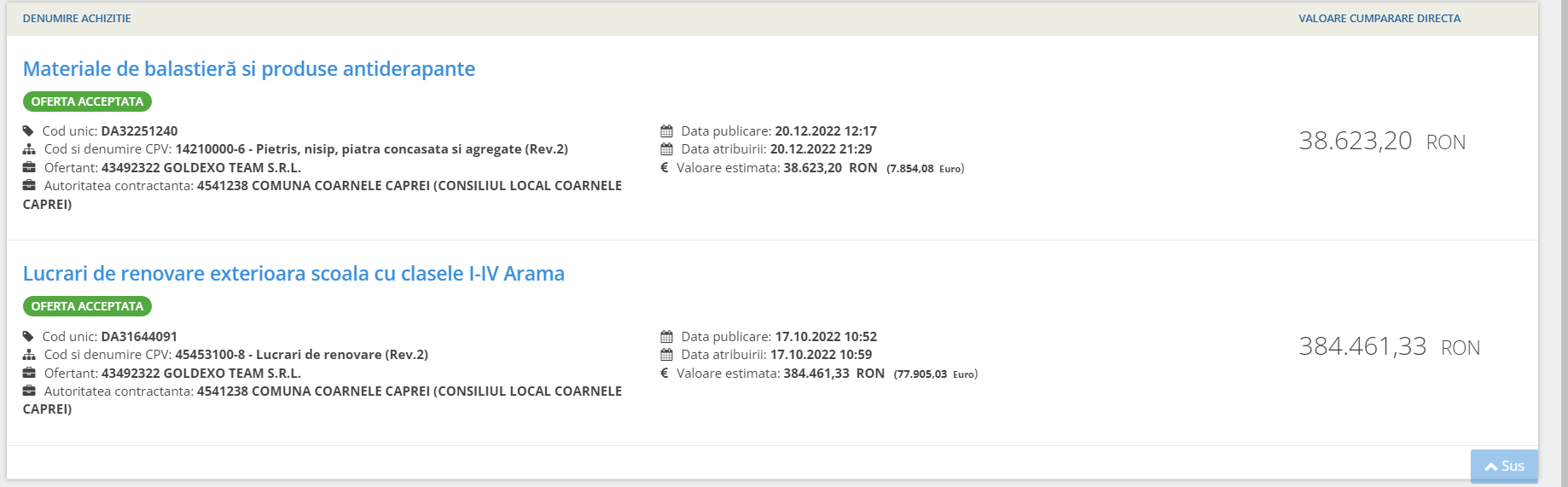Click tag icon next to Cod unic DA31644091
This screenshot has width=1568, height=487.
pos(28,337)
